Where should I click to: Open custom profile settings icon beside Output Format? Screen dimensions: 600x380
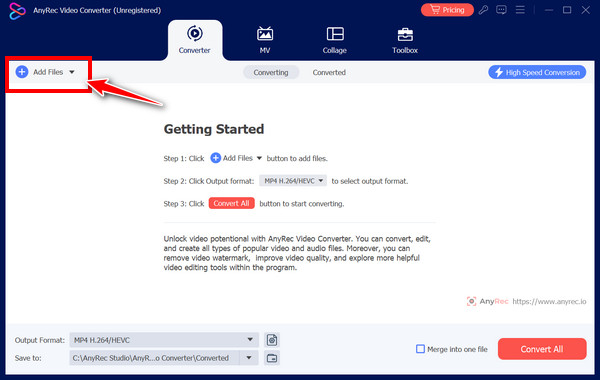tap(272, 340)
